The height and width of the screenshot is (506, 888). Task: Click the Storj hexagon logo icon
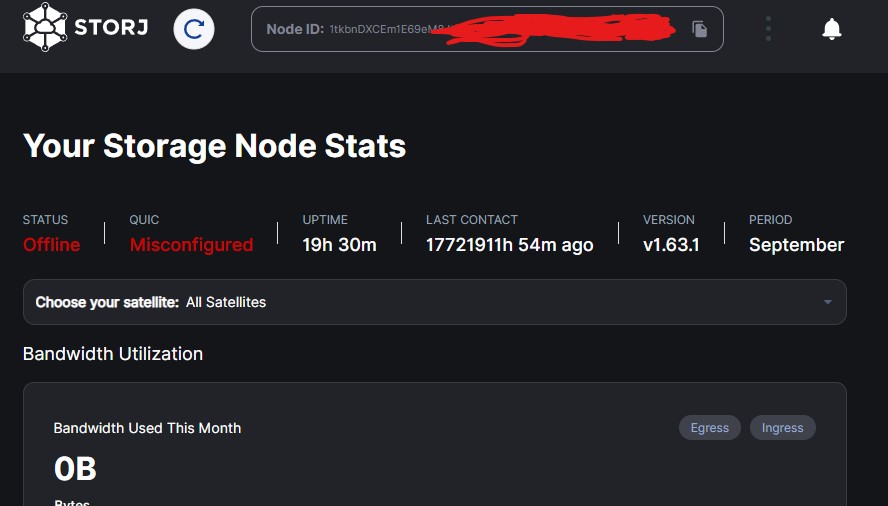[45, 27]
